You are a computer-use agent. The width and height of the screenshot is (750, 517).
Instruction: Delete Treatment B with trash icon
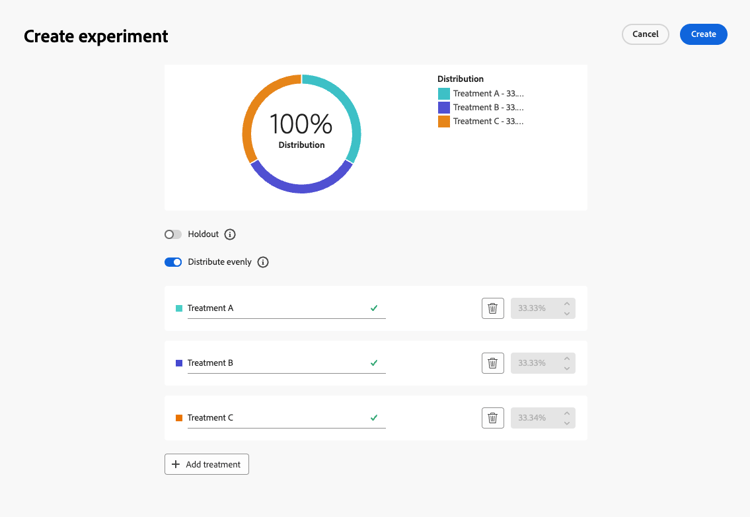492,363
